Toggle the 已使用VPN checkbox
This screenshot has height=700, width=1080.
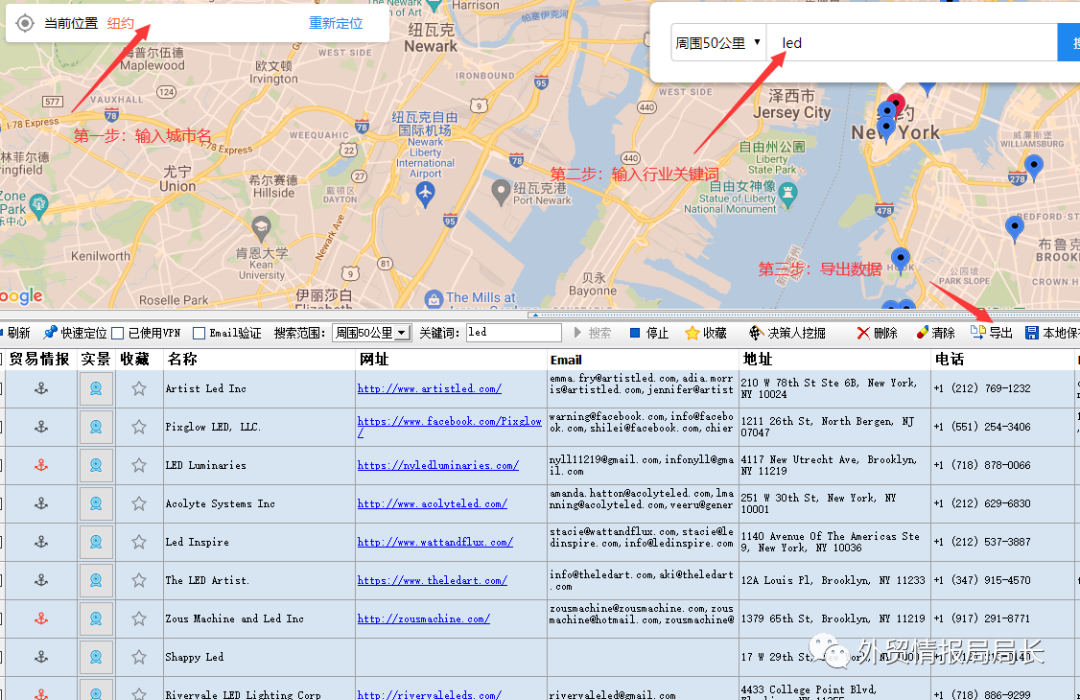118,333
